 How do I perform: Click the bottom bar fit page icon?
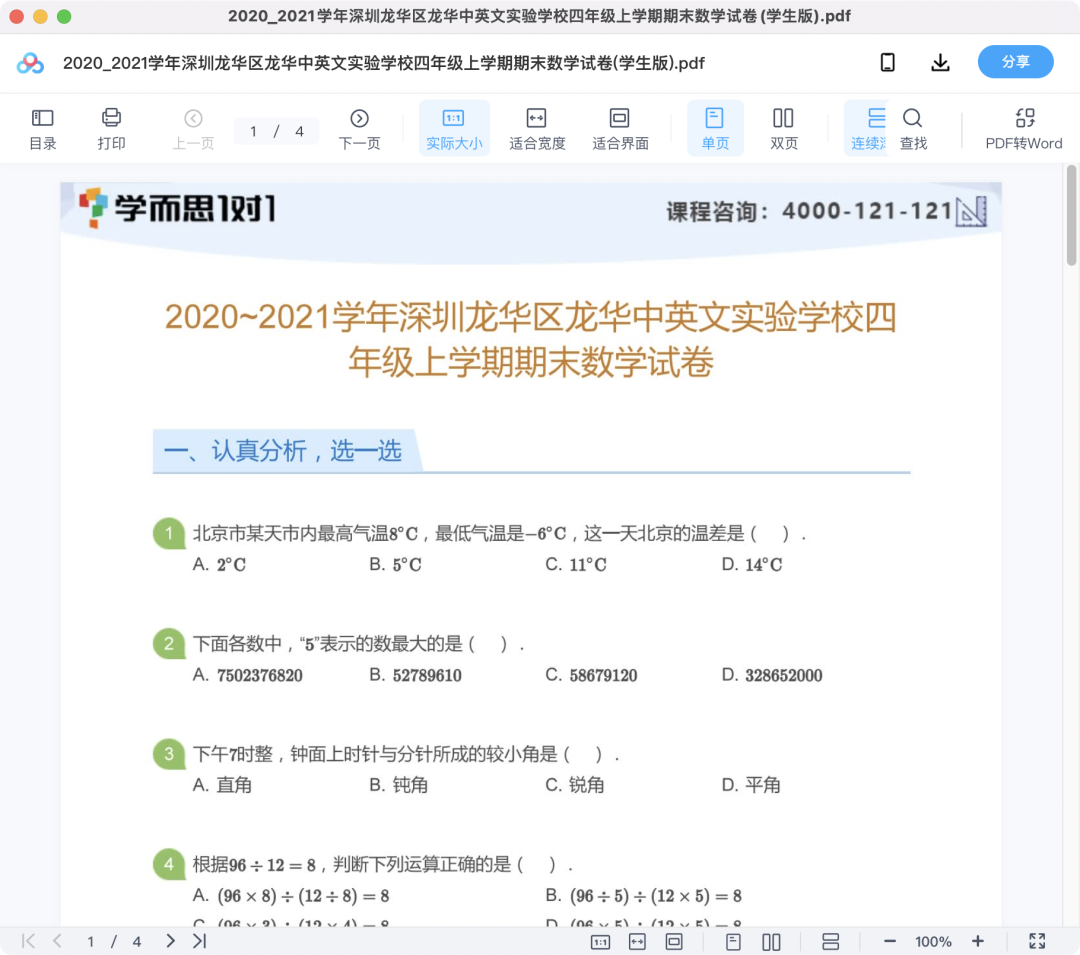[x=674, y=942]
